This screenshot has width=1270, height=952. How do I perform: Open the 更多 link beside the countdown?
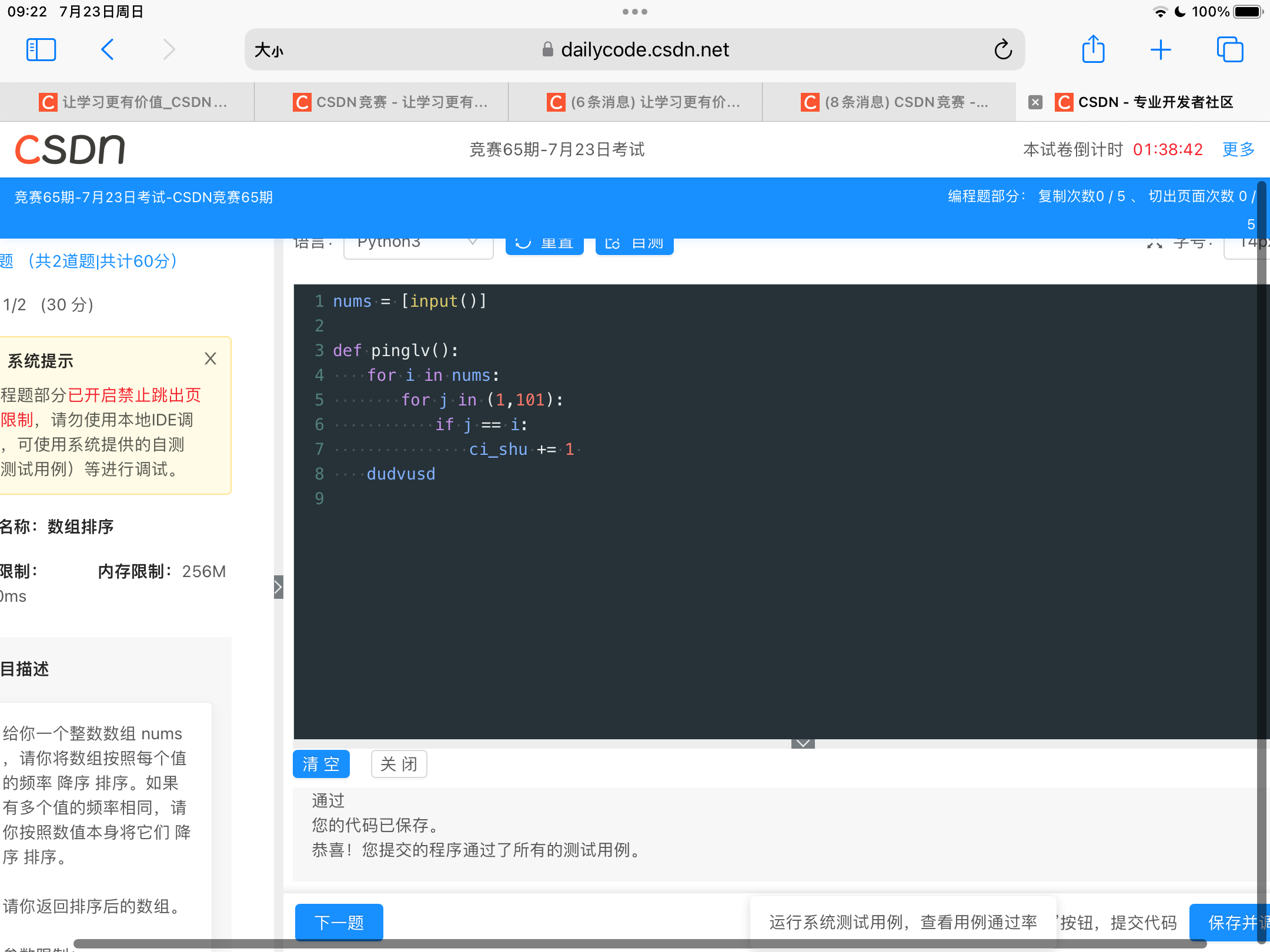point(1238,149)
